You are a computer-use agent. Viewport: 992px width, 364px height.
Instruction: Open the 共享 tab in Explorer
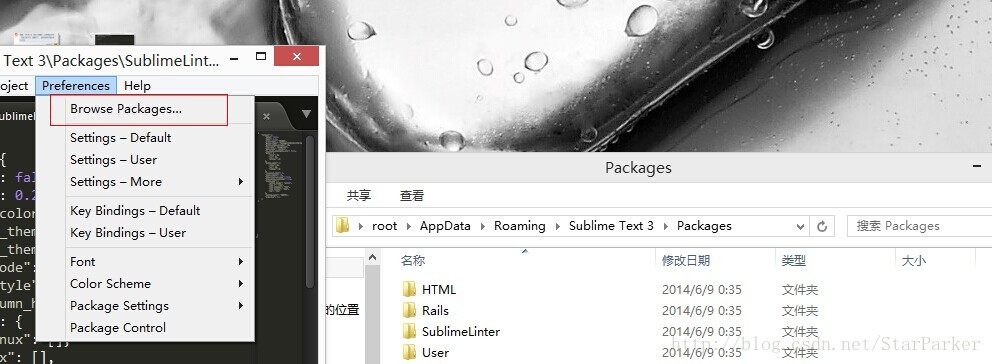pyautogui.click(x=359, y=196)
